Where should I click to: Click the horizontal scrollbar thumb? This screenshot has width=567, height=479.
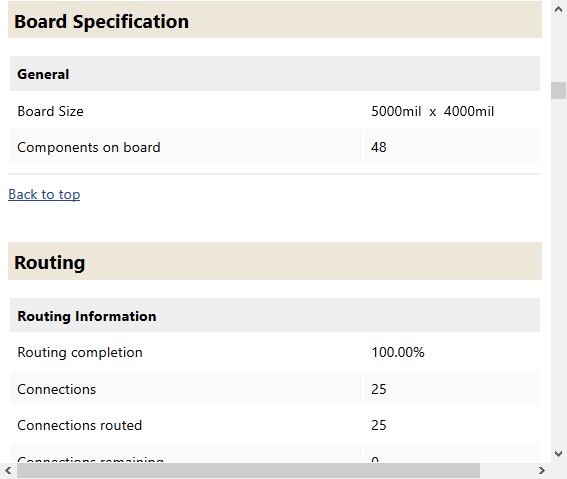coord(248,471)
